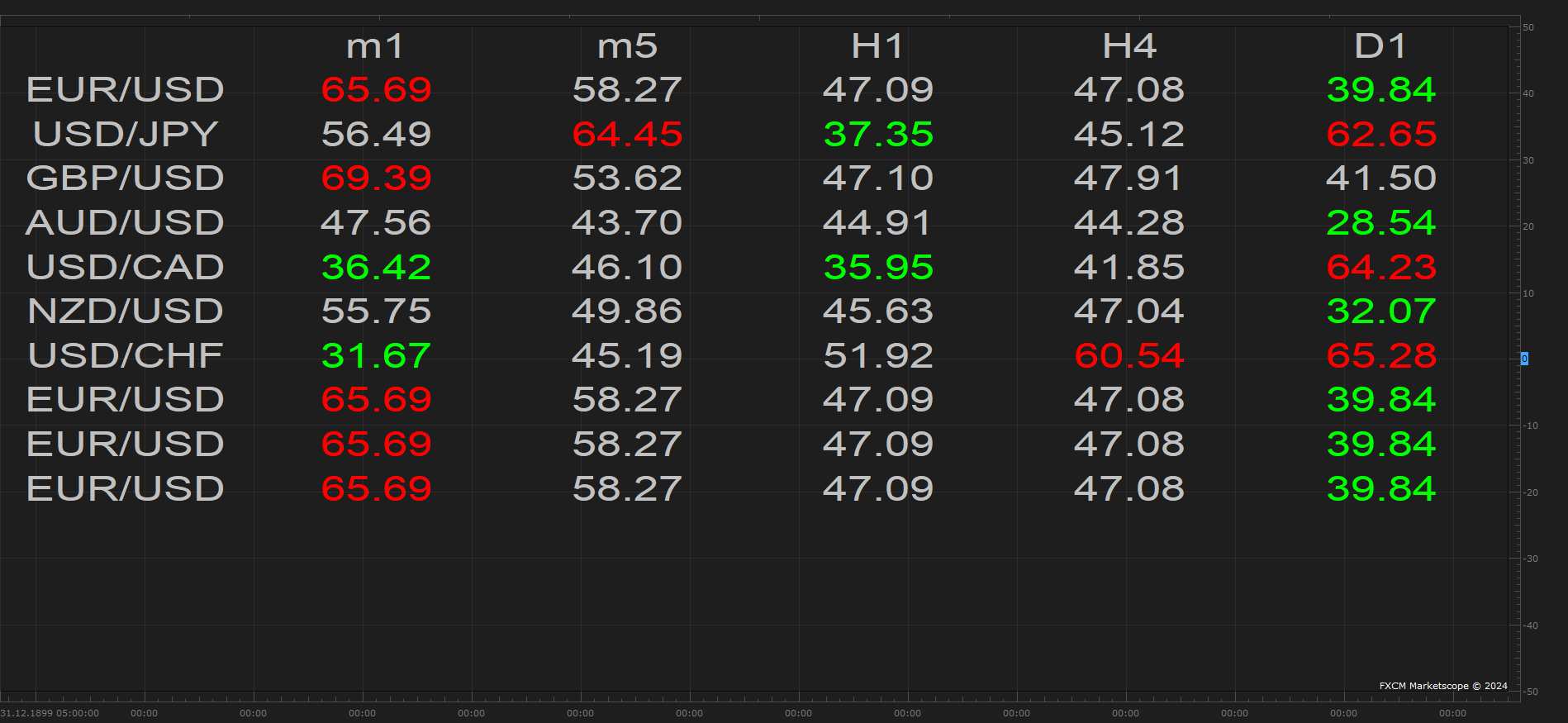Select red USD/CAD D1 value 64.23
1568x723 pixels.
click(1381, 268)
